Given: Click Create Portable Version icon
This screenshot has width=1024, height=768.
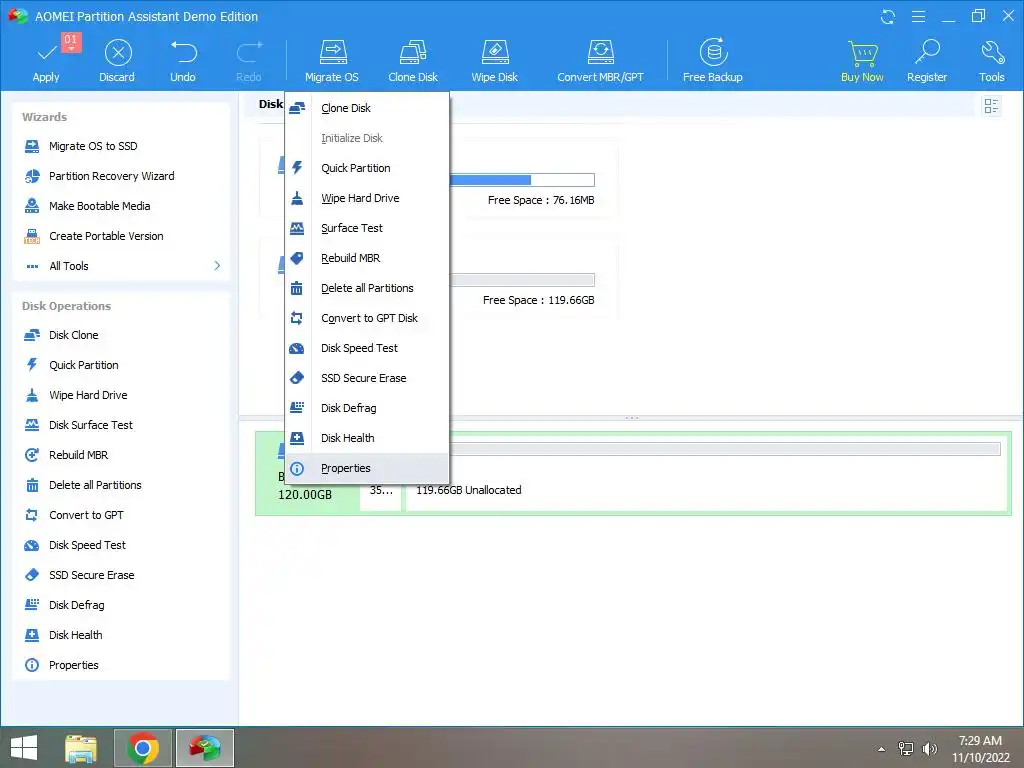Looking at the screenshot, I should pyautogui.click(x=32, y=236).
